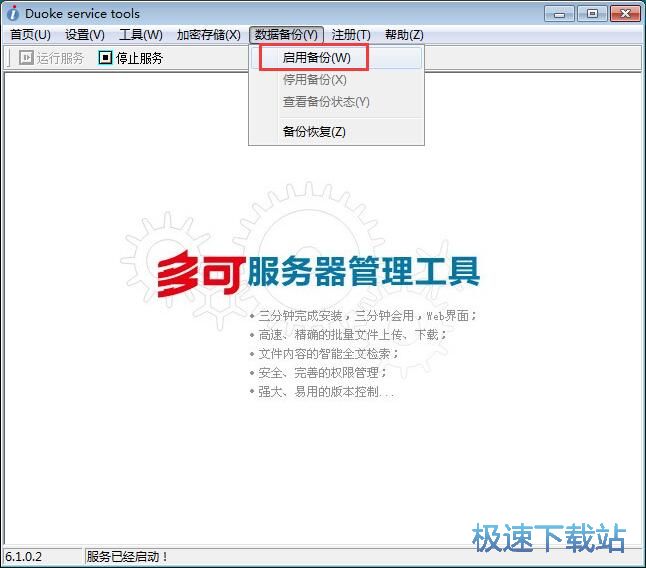The image size is (646, 568).
Task: Click text 三分钟完成安装，三分钟会用，Web界面；
Action: click(367, 316)
